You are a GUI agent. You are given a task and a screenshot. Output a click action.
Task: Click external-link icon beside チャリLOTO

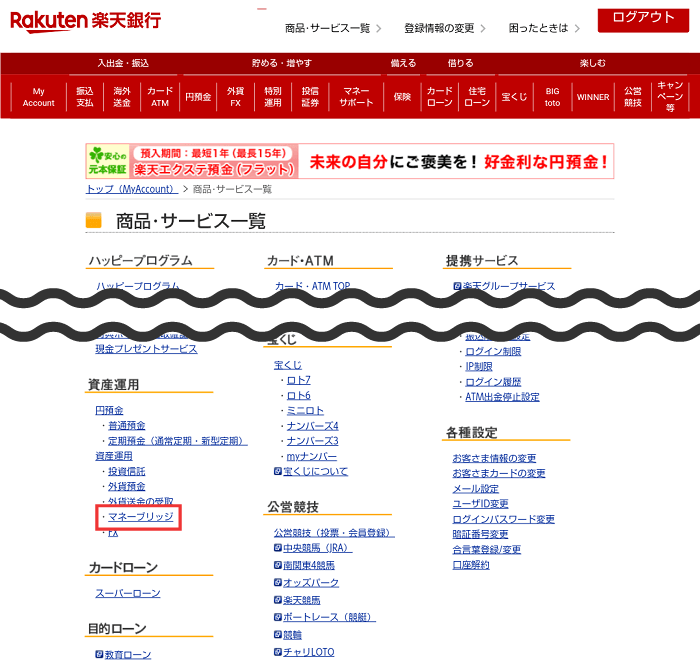(278, 652)
